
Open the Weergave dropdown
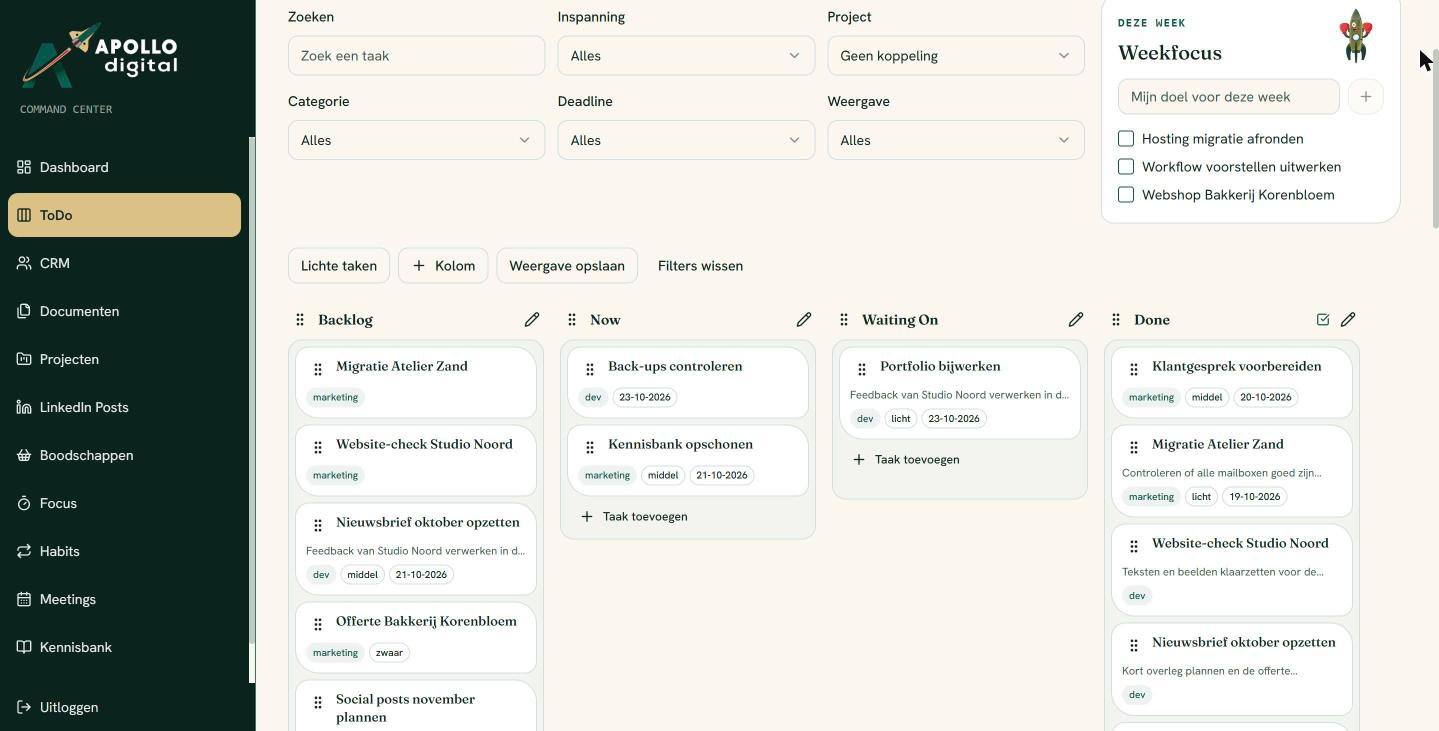[x=956, y=140]
